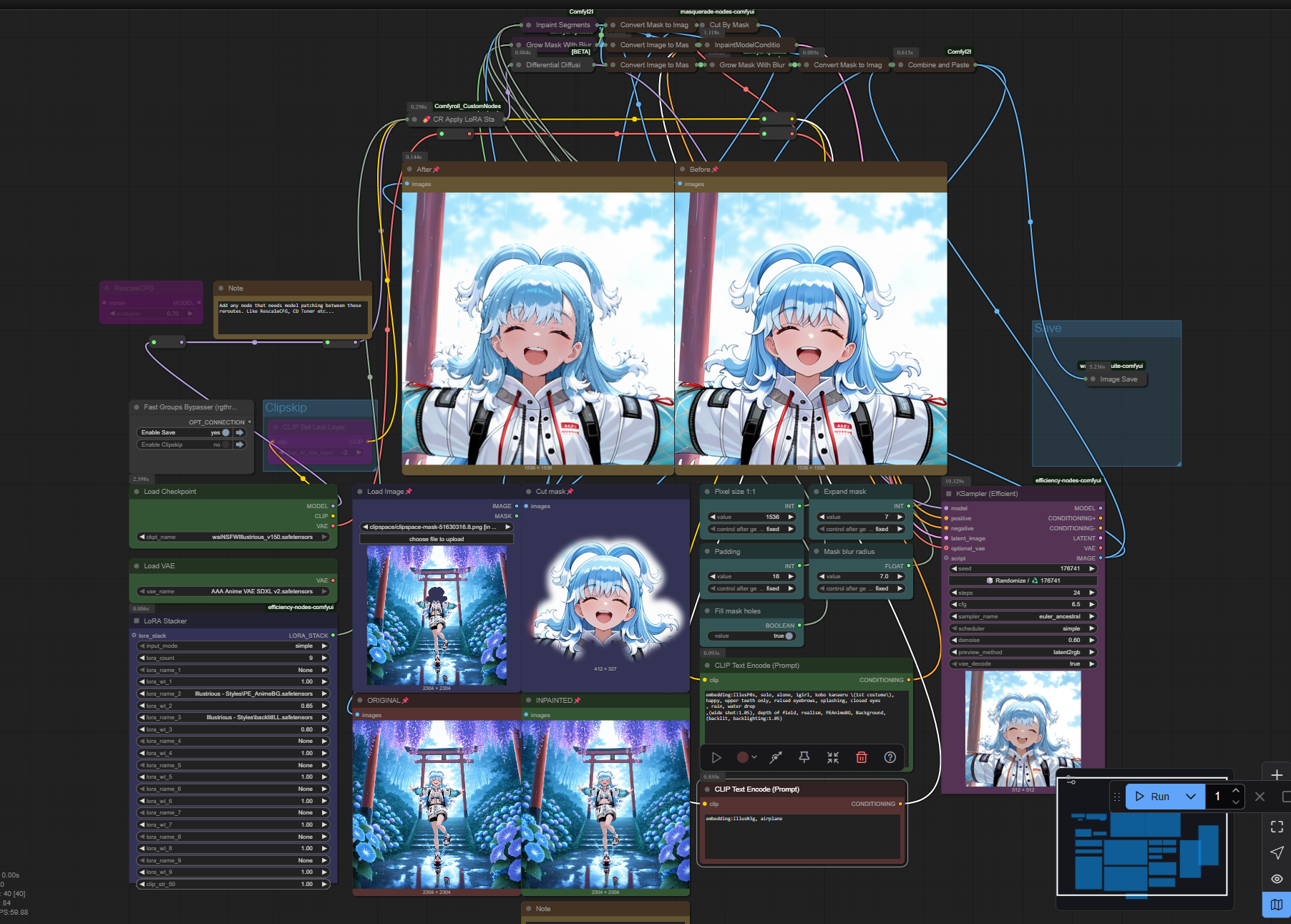Toggle the minimap map icon
Image resolution: width=1291 pixels, height=924 pixels.
[x=1277, y=905]
